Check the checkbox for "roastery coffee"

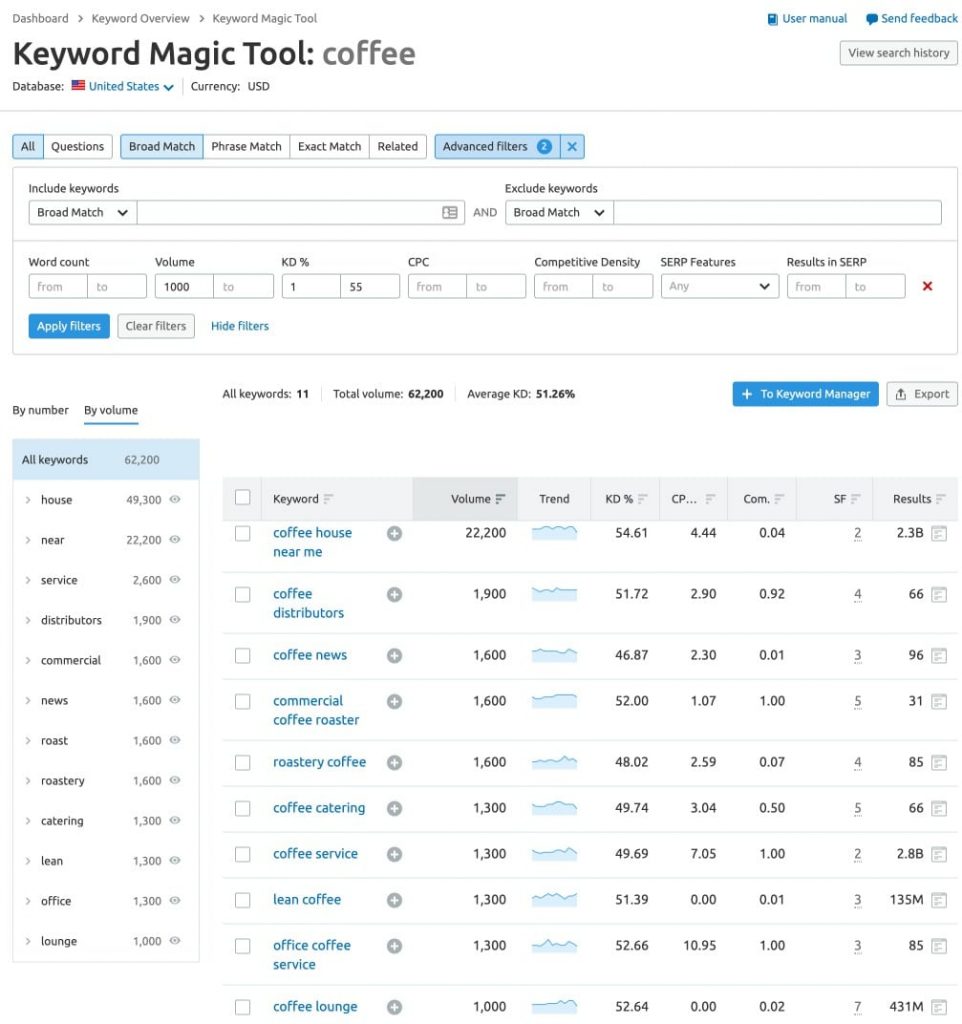coord(242,762)
